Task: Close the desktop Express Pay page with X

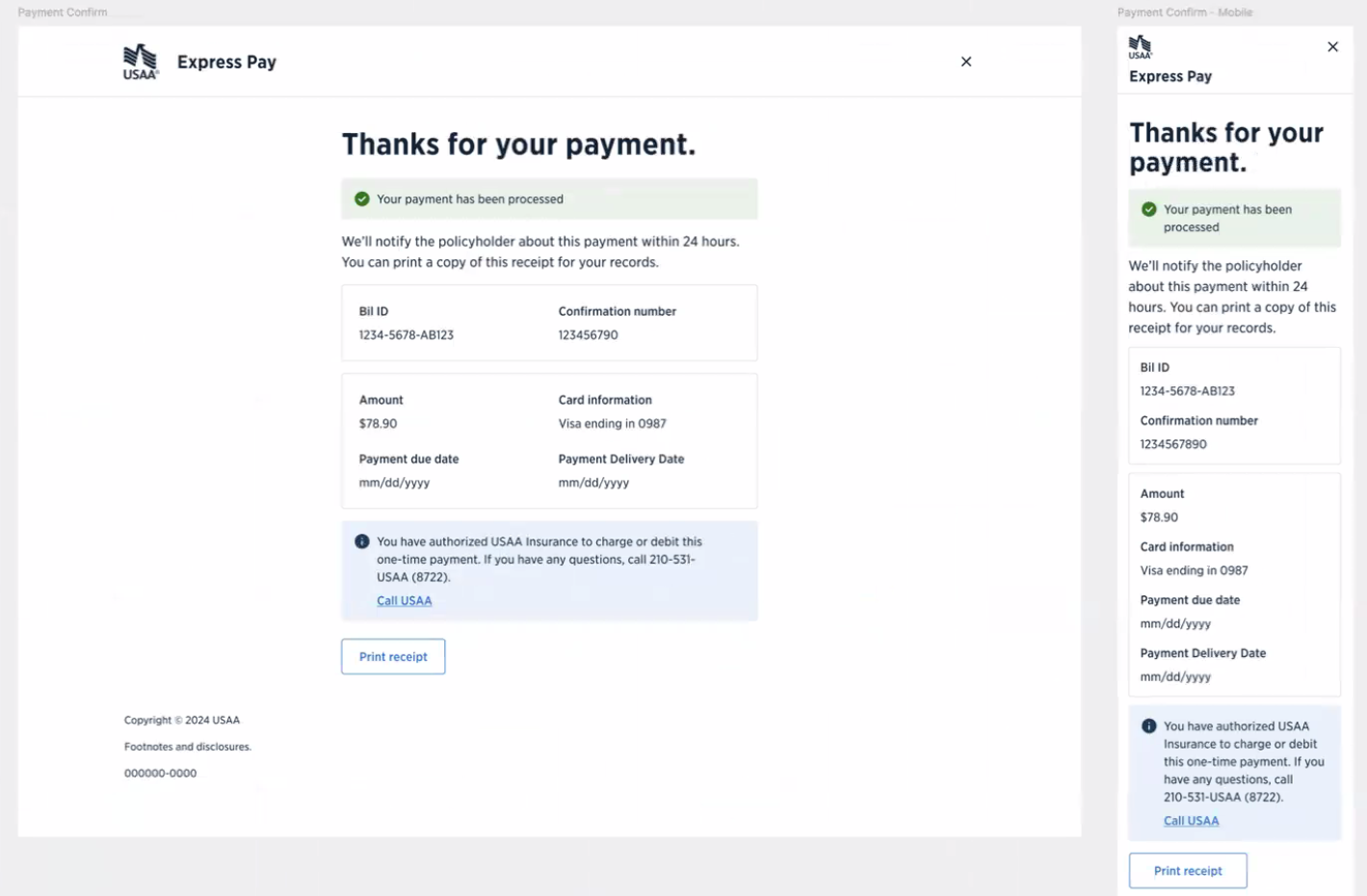Action: click(x=965, y=62)
